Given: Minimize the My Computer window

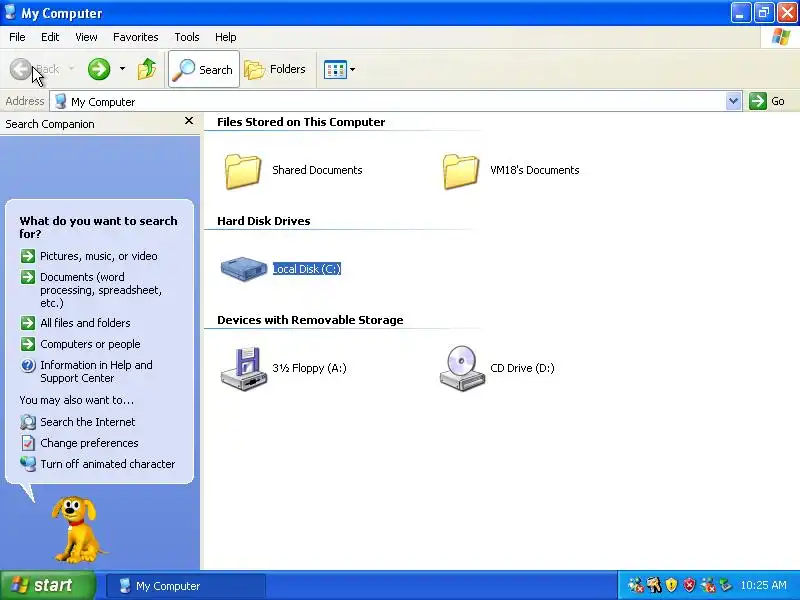Looking at the screenshot, I should [740, 12].
